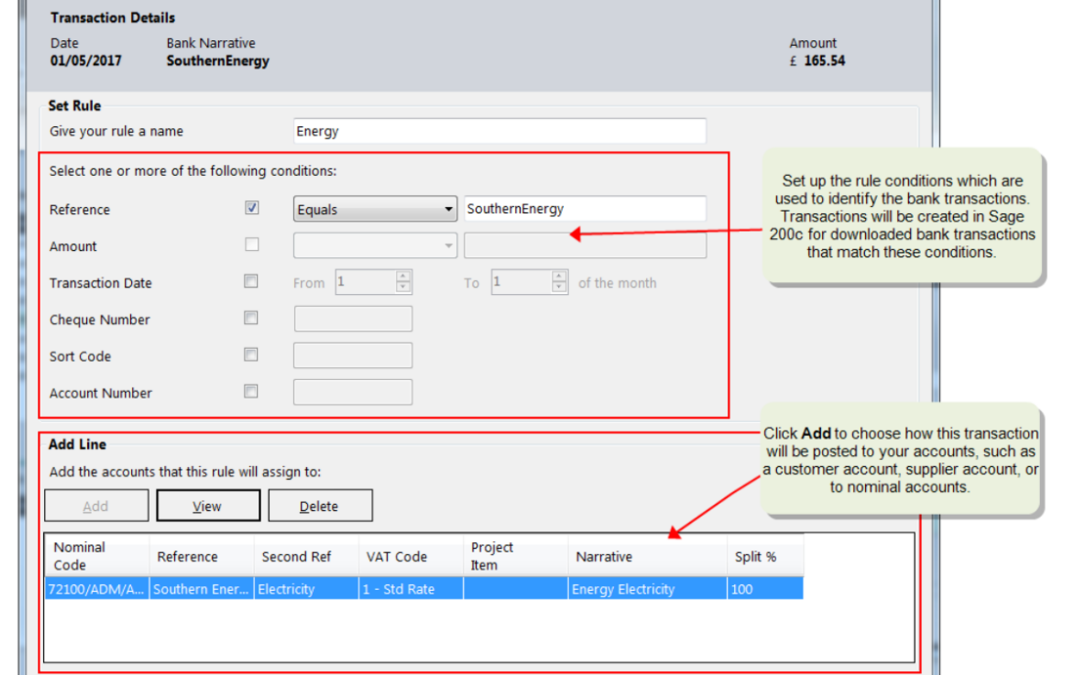
Task: Click the Sort Code text field
Action: 352,356
